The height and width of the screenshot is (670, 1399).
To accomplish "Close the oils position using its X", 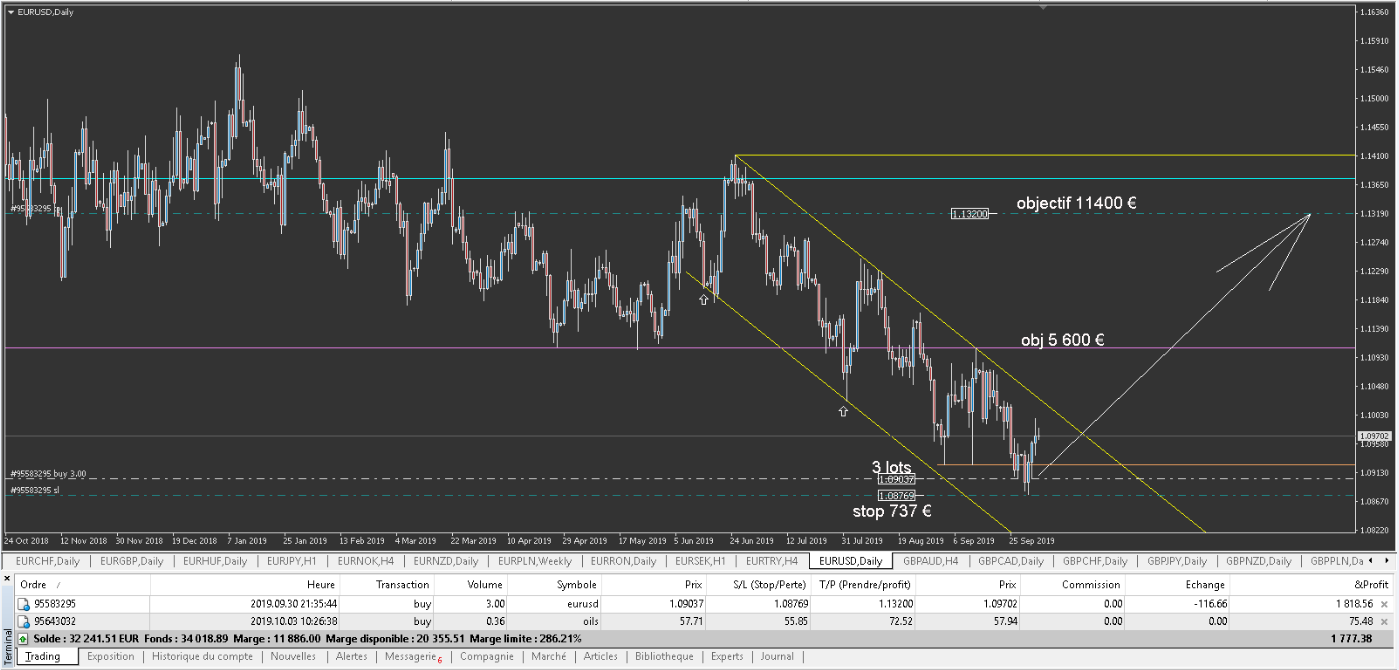I will click(1385, 621).
